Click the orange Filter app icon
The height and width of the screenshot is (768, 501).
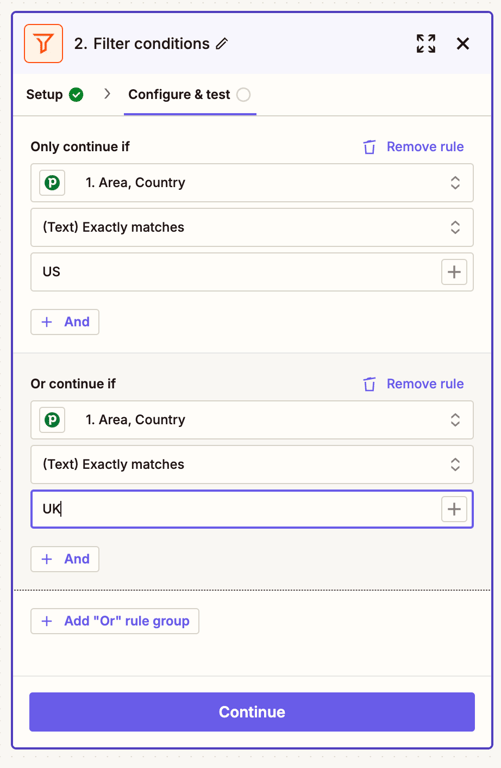click(x=44, y=44)
